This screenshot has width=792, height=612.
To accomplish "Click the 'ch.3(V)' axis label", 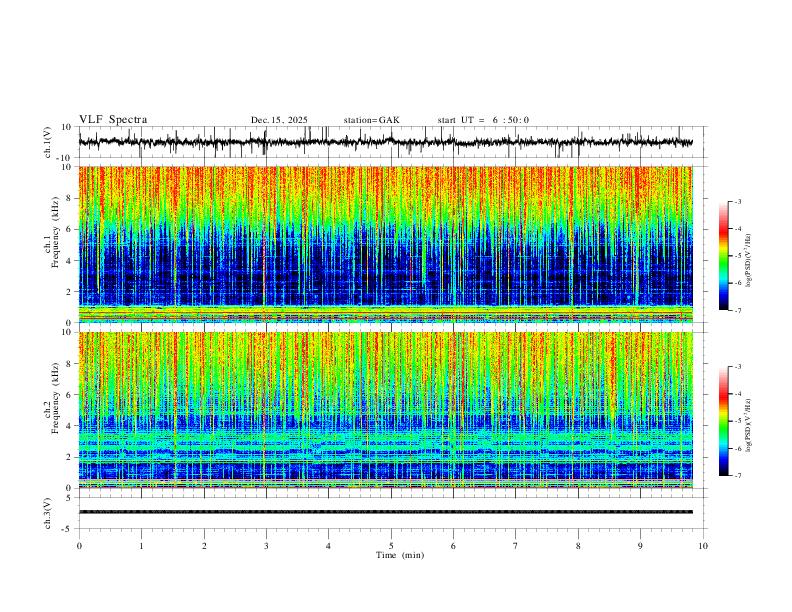I will (48, 513).
